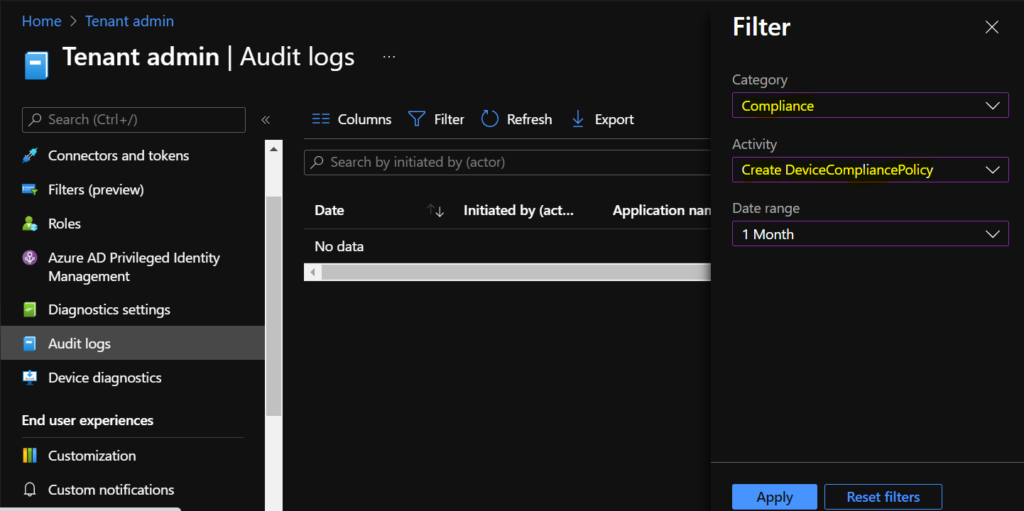
Task: Click the sidebar scroll up arrow
Action: click(274, 149)
